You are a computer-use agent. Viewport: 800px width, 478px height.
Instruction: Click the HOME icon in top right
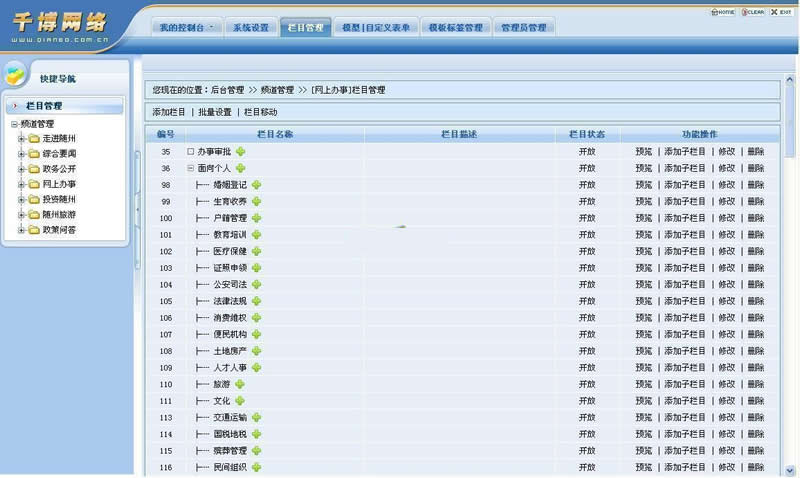click(x=722, y=12)
